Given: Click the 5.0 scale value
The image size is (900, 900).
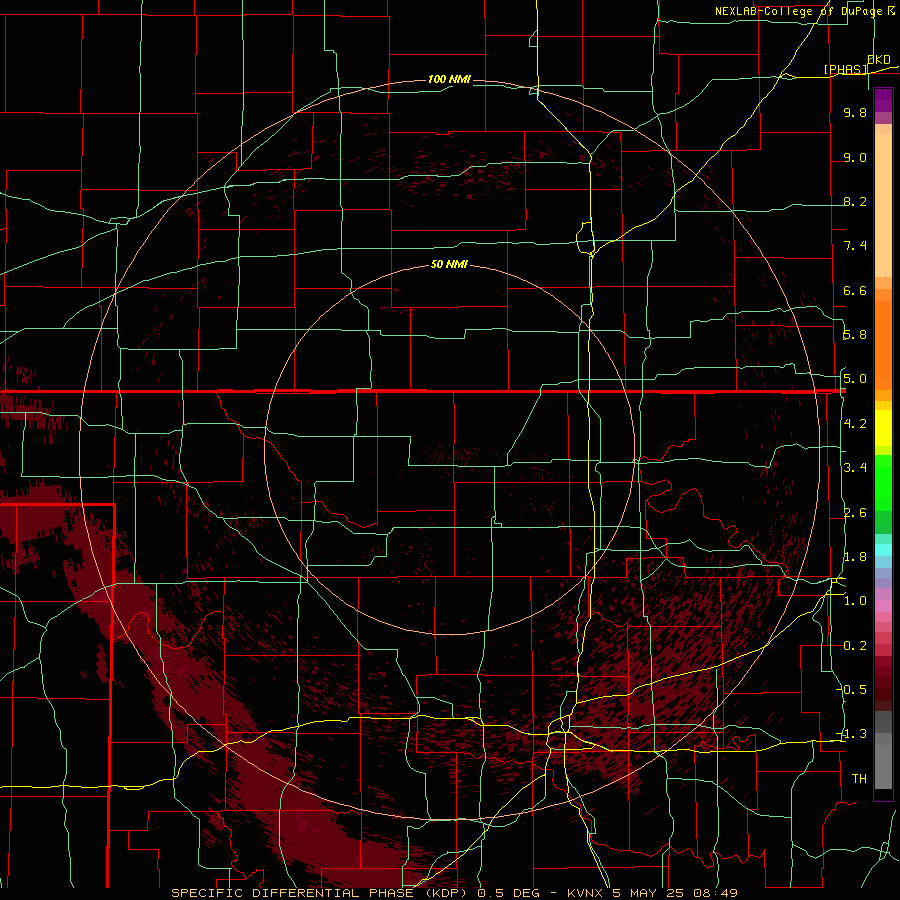Looking at the screenshot, I should tap(855, 379).
